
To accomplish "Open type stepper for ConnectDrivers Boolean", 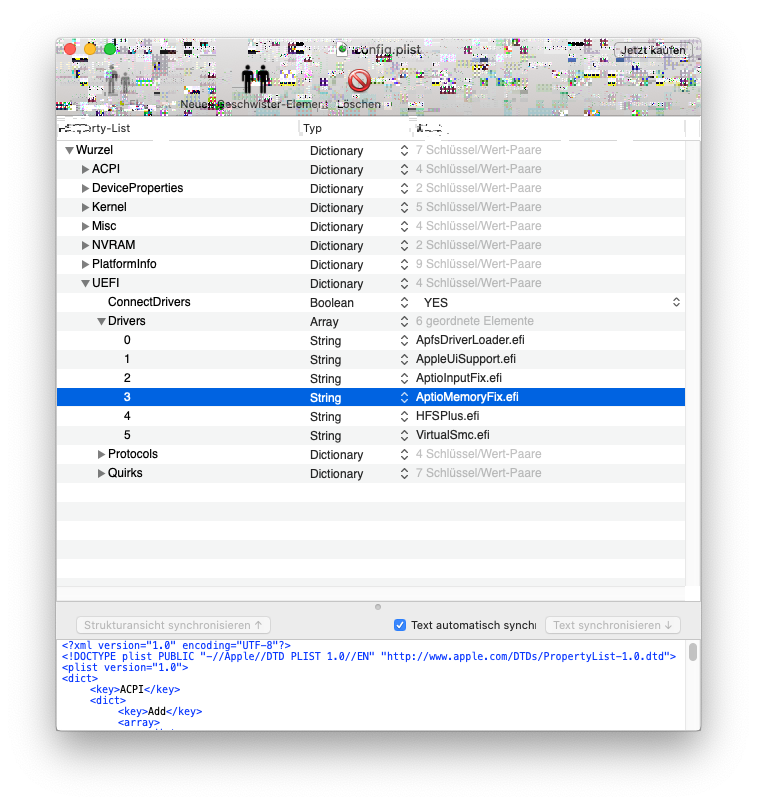I will pos(404,302).
